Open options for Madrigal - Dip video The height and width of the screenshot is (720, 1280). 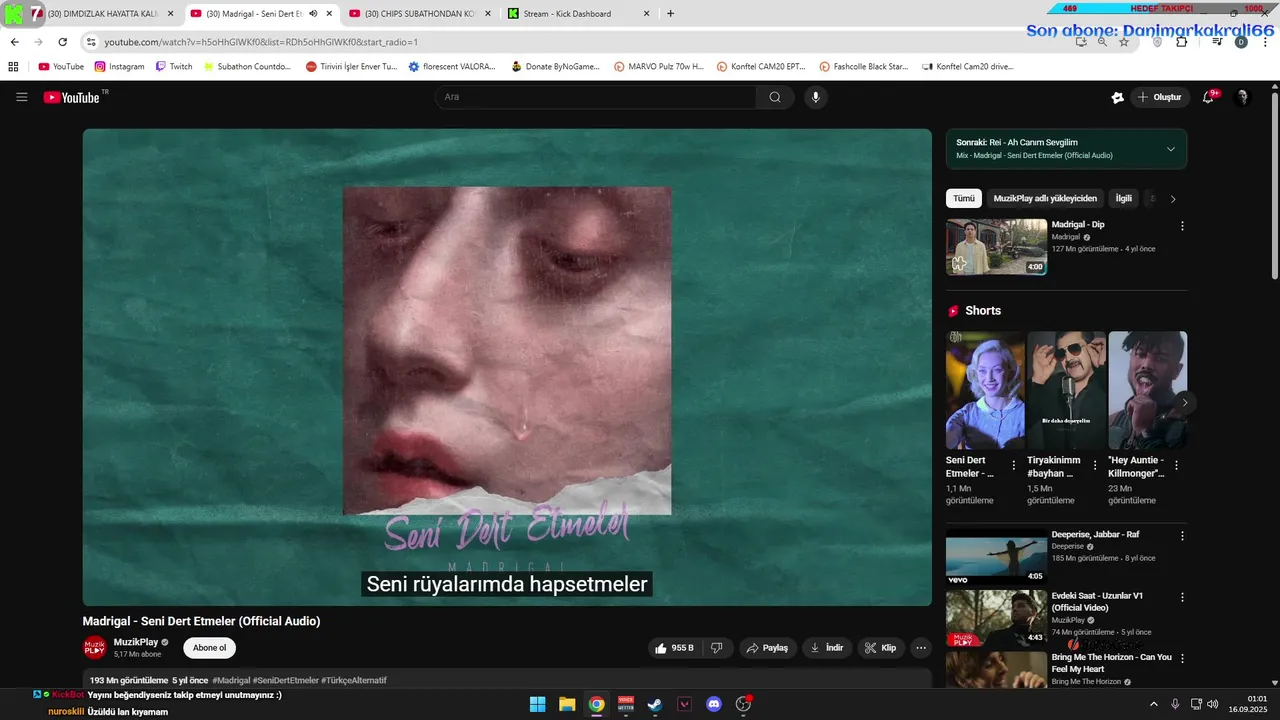[1182, 226]
